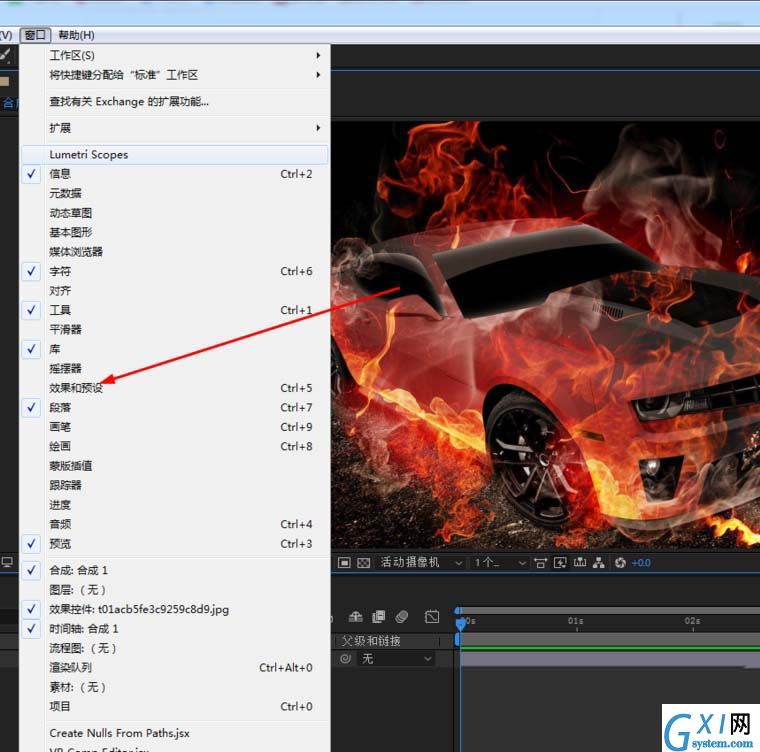Click the 01s mark on time ruler
The height and width of the screenshot is (752, 760).
click(576, 621)
